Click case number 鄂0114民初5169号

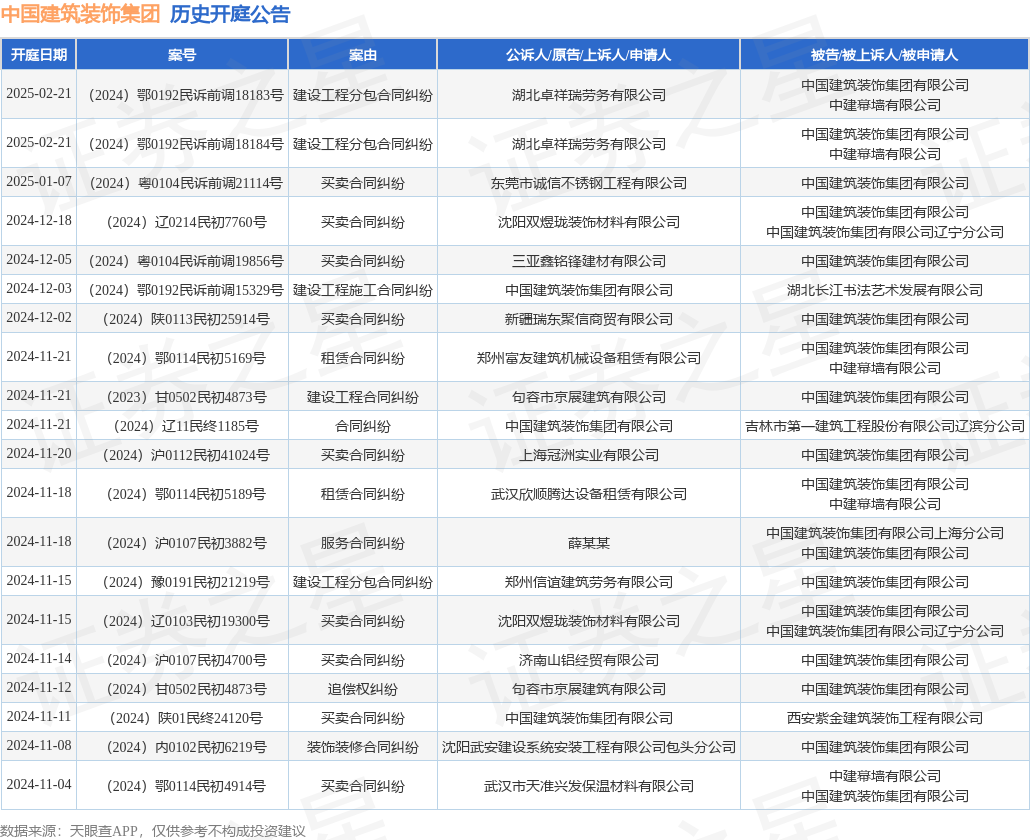point(186,358)
